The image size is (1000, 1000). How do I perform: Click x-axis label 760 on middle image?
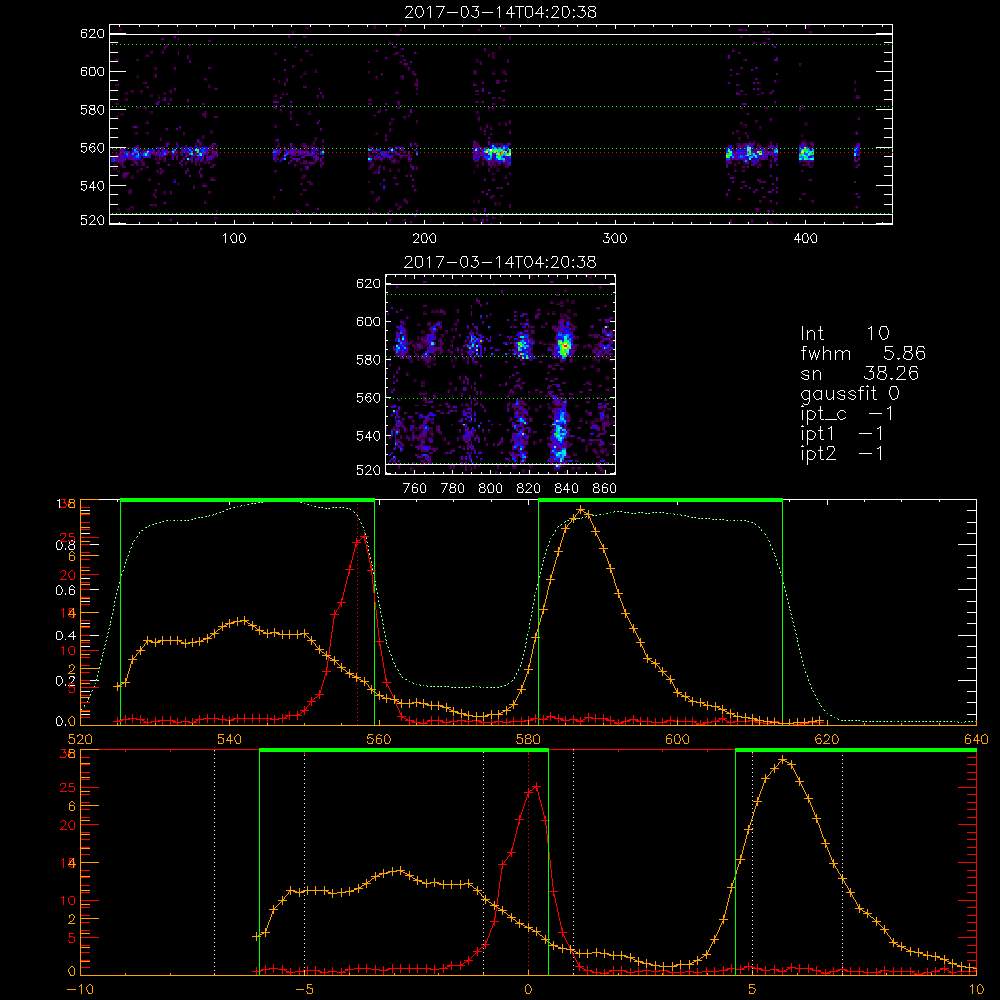coord(415,489)
